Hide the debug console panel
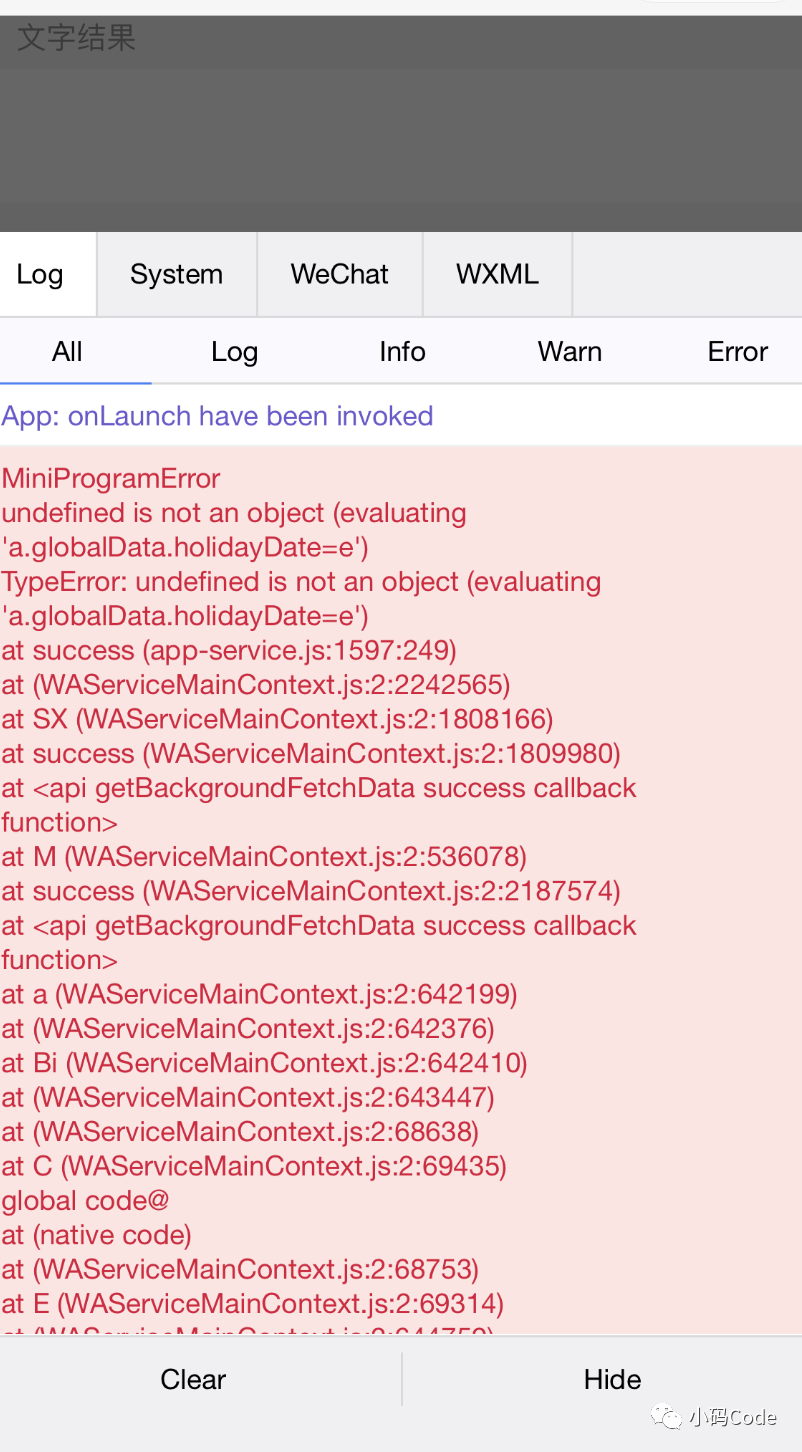802x1452 pixels. pos(612,1379)
